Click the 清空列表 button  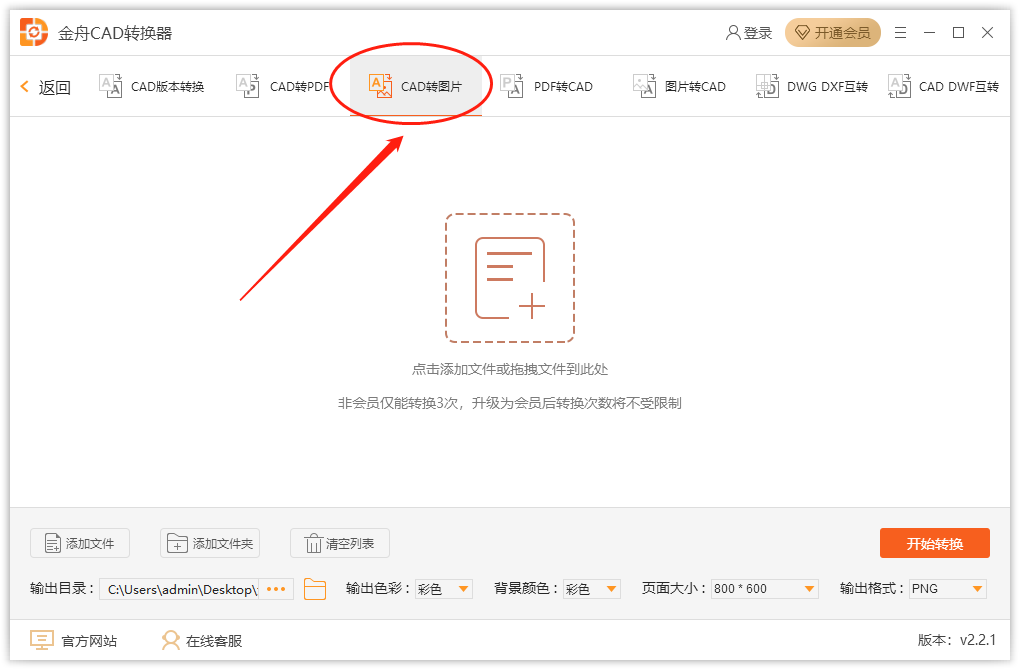(340, 543)
